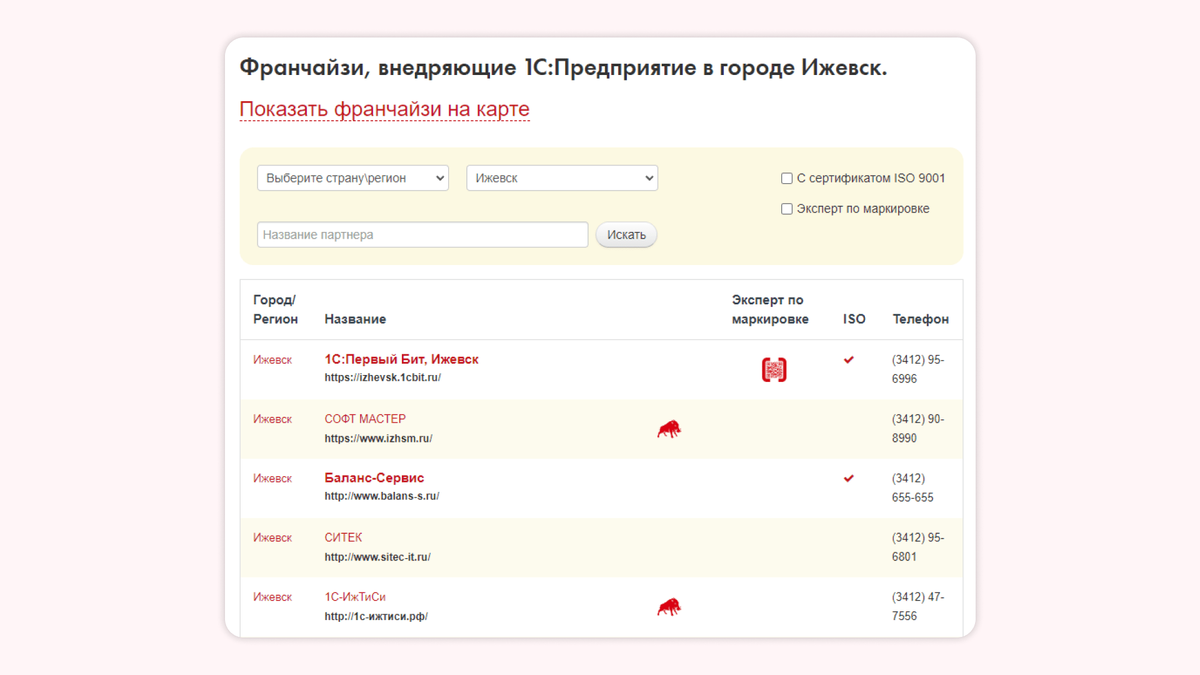Toggle the Эксперт по маркировке checkbox
The height and width of the screenshot is (675, 1200).
pyautogui.click(x=787, y=209)
